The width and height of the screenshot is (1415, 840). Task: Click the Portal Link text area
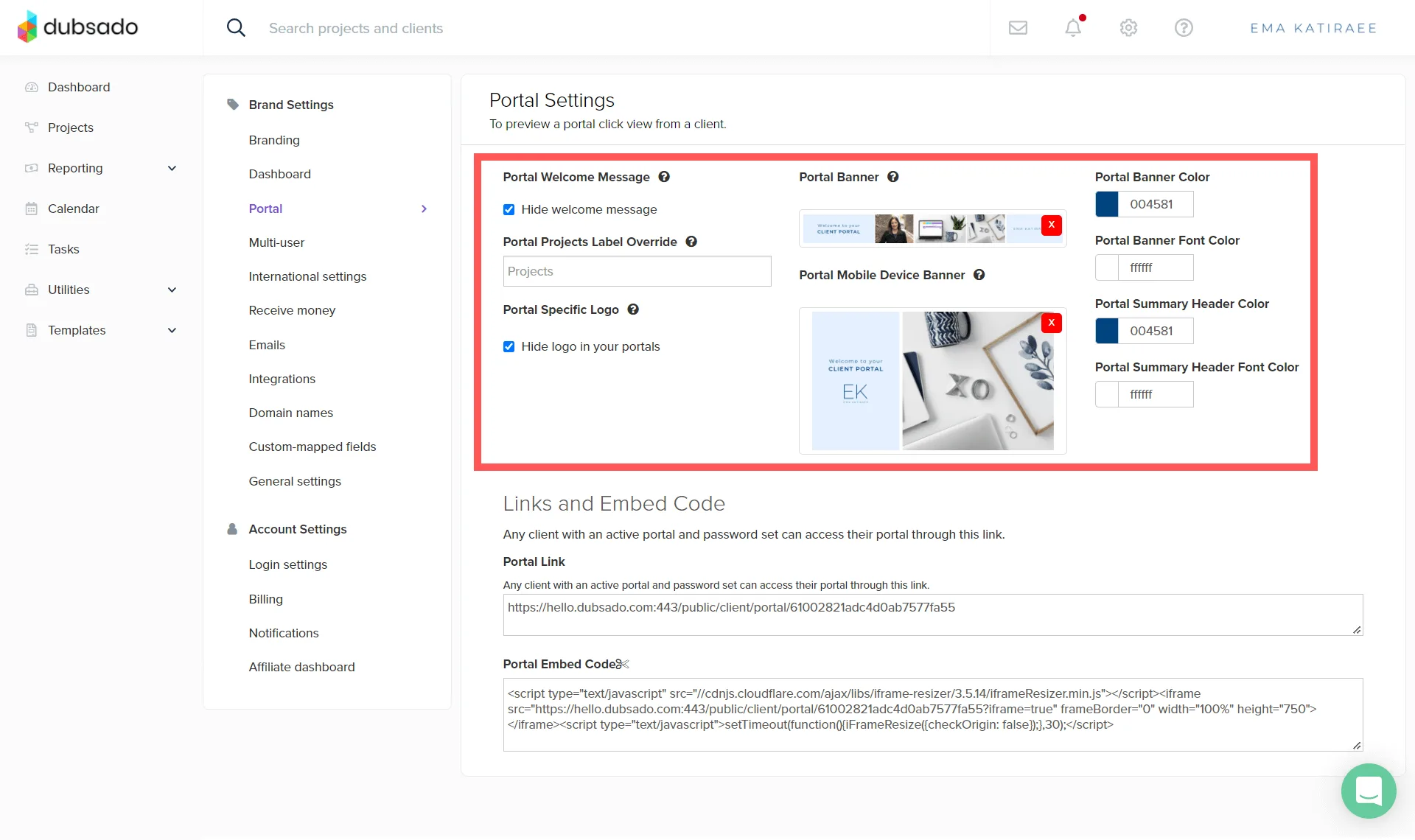[x=933, y=615]
